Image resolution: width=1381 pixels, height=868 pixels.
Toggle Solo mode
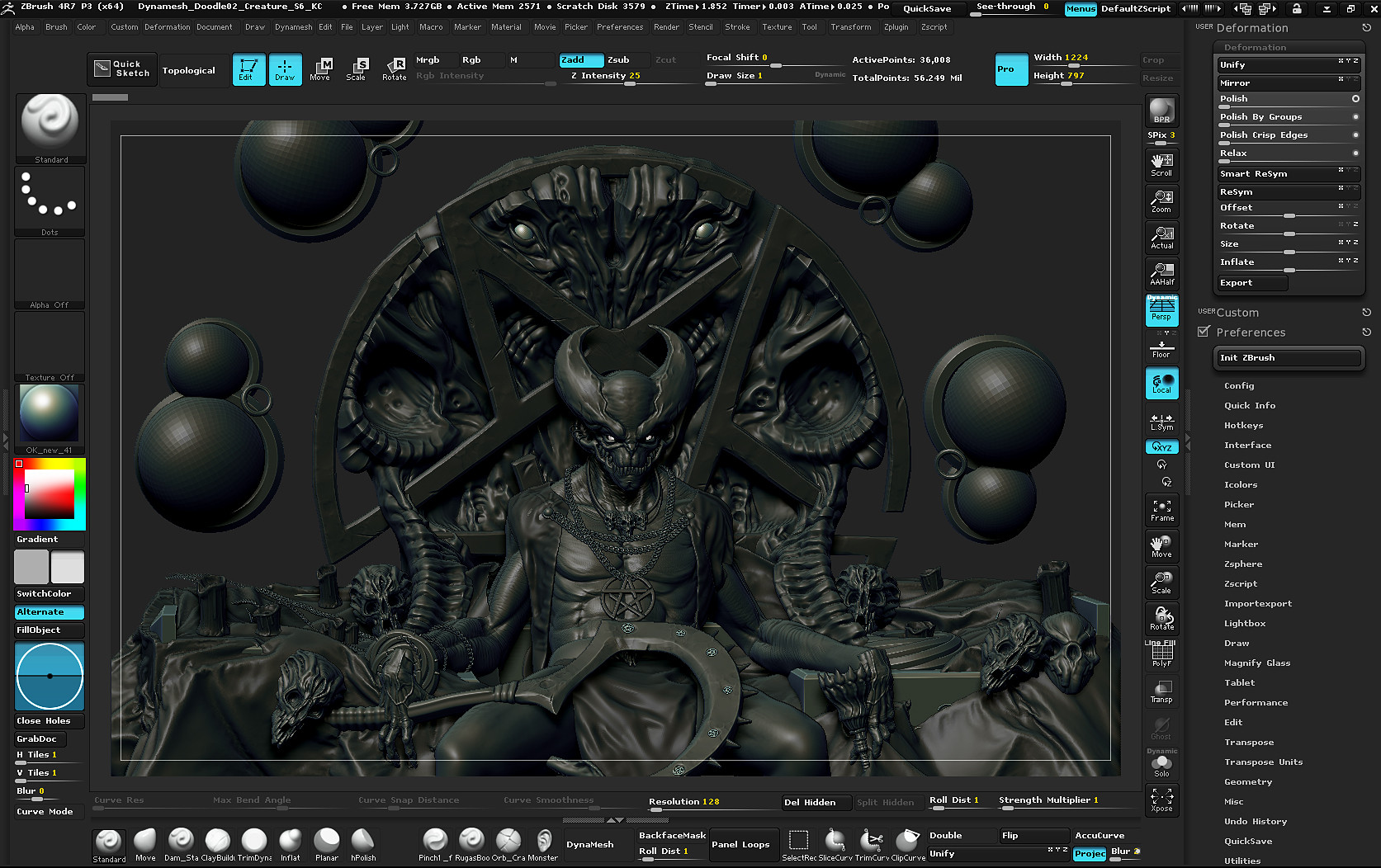1161,765
